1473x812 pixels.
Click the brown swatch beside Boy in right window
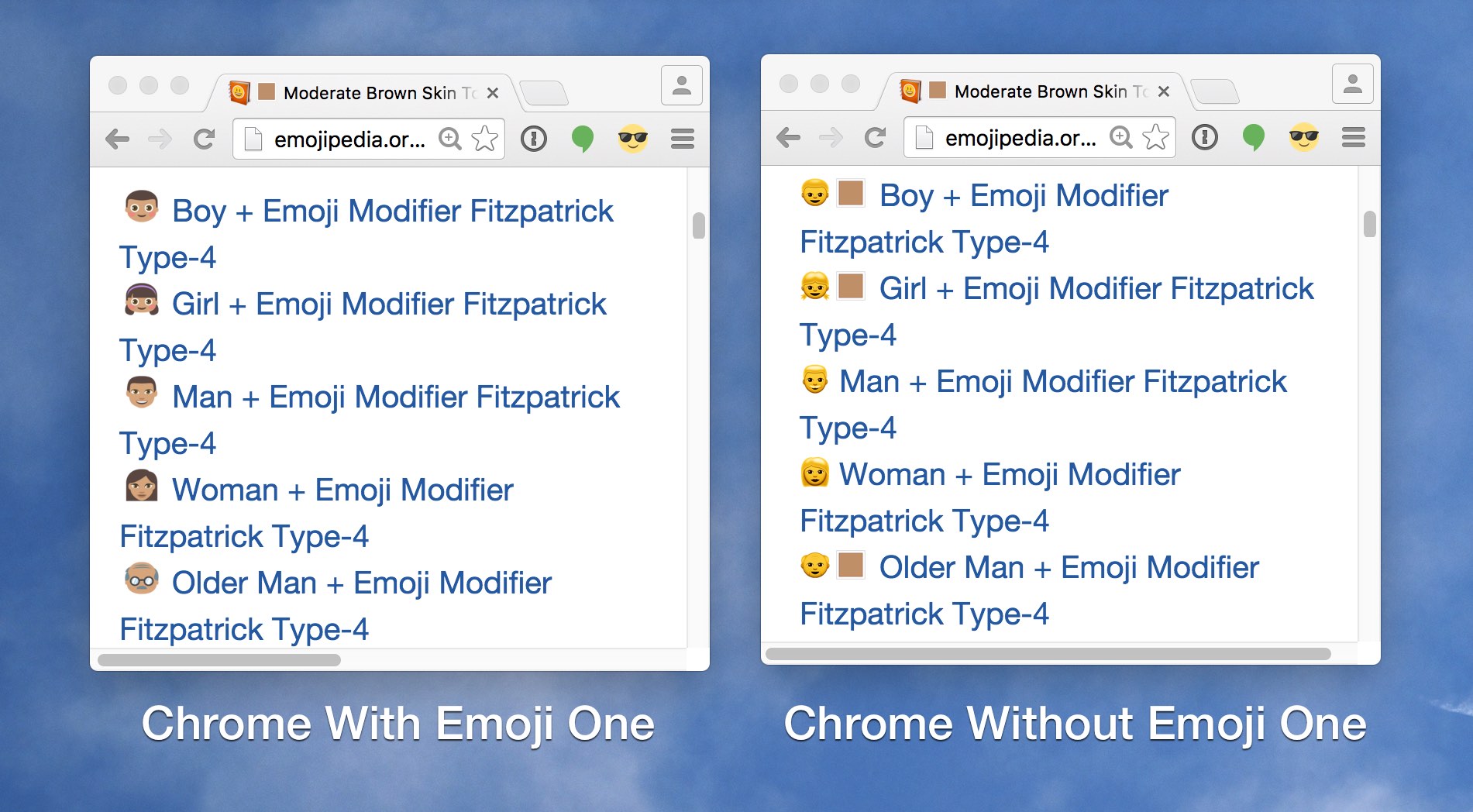(x=851, y=192)
